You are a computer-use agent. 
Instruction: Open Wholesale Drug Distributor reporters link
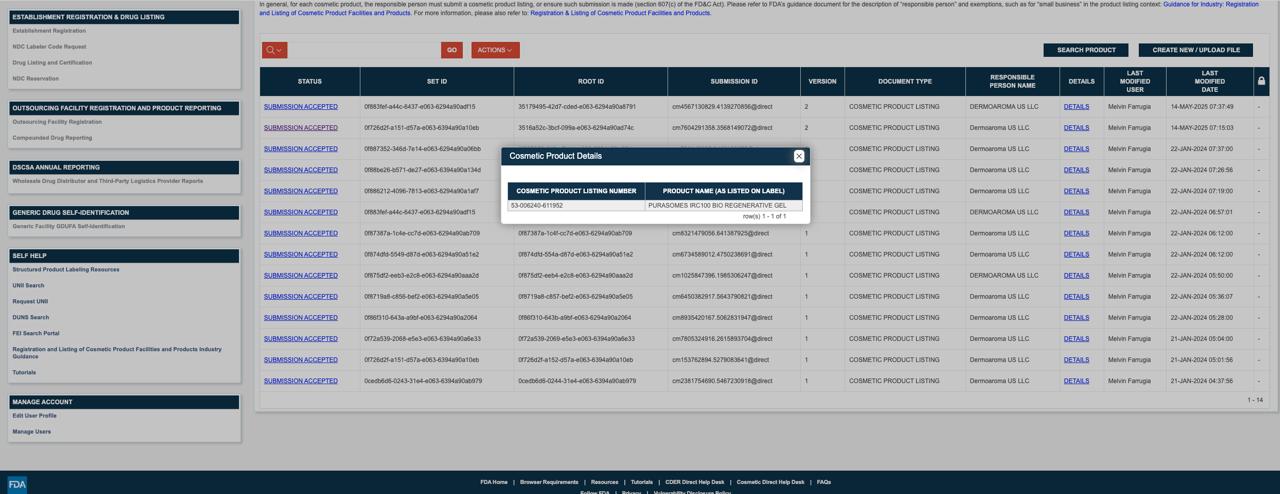pyautogui.click(x=107, y=181)
